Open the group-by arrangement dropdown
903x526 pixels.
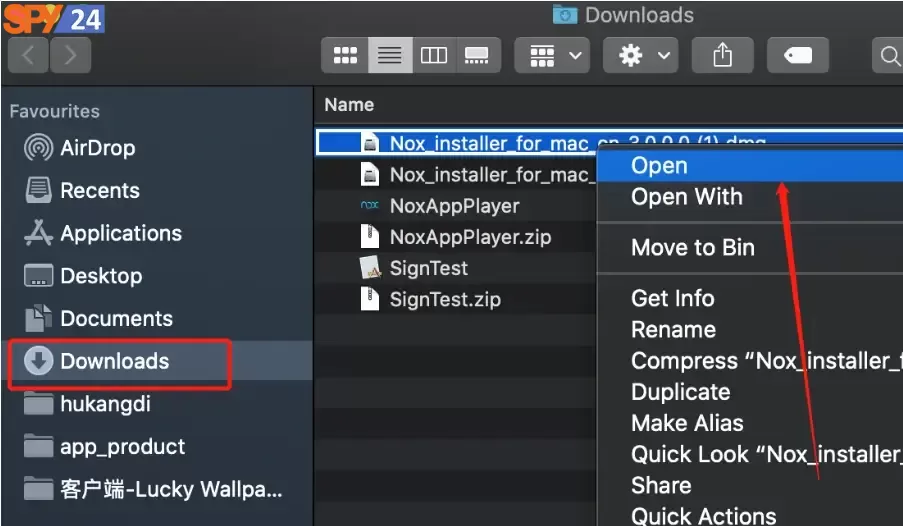tap(552, 55)
